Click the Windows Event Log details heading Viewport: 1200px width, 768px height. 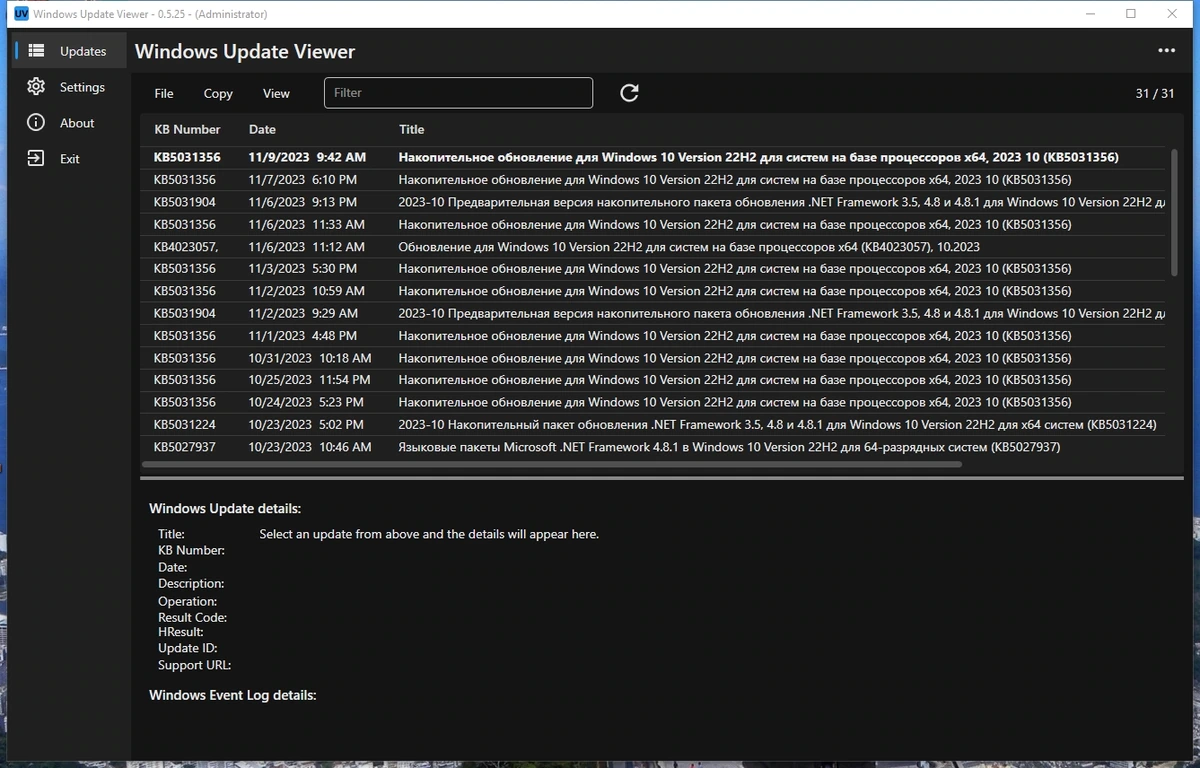click(x=233, y=694)
